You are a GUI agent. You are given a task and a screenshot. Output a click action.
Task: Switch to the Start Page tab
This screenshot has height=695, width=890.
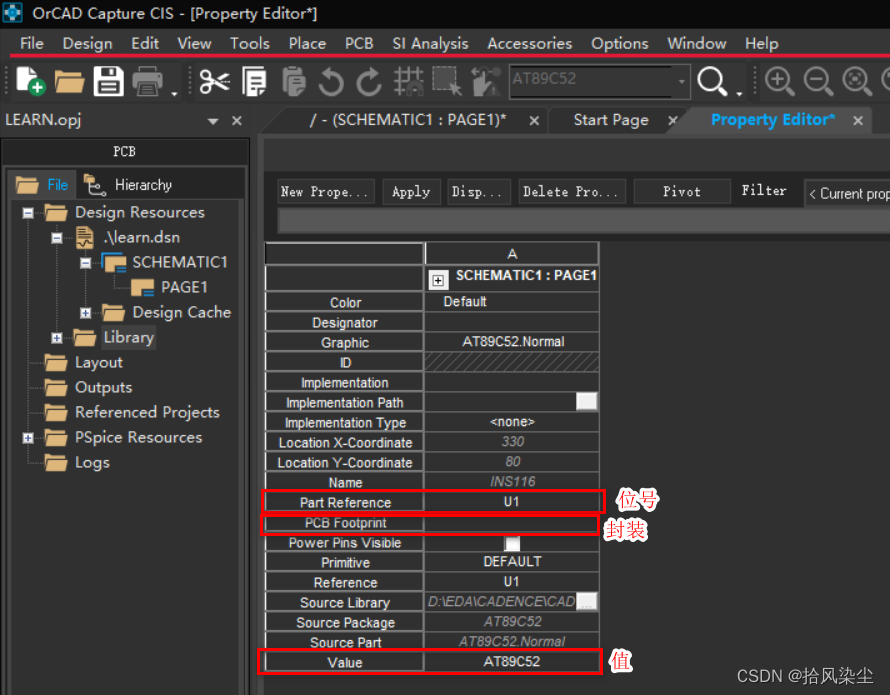click(611, 120)
